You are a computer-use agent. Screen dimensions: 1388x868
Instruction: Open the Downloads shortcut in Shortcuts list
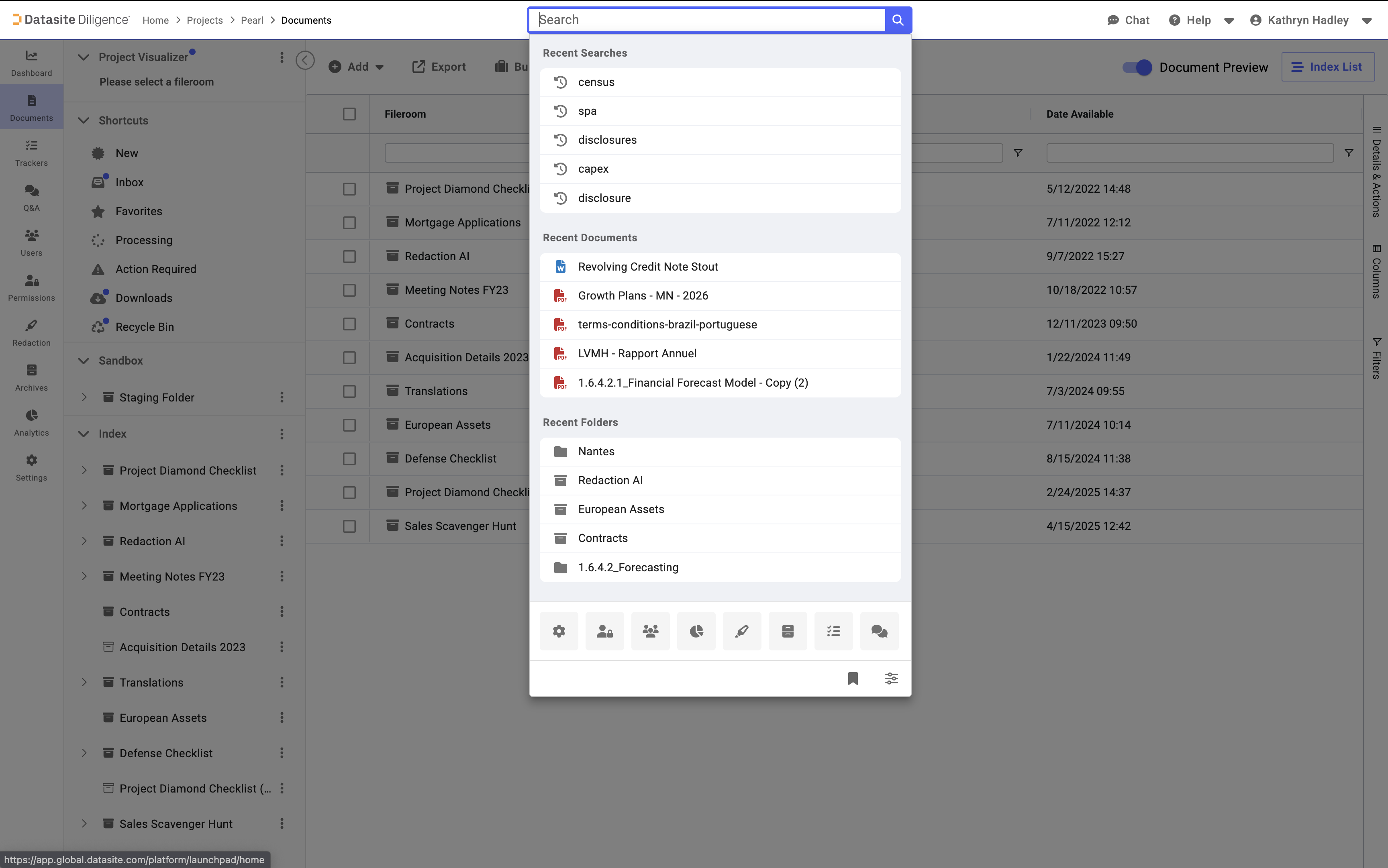(143, 297)
